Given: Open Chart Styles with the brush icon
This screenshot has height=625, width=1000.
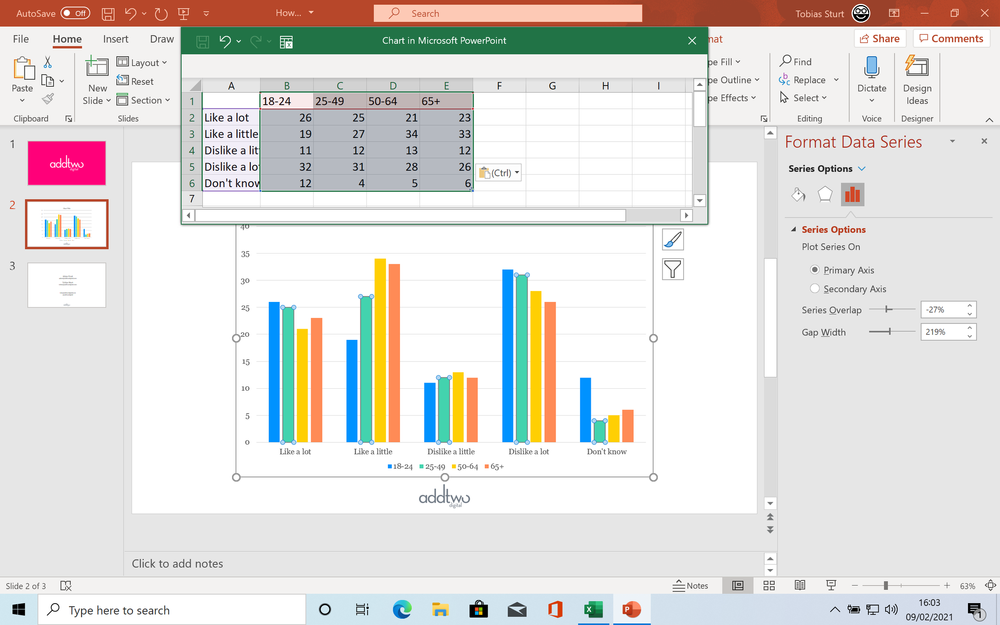Looking at the screenshot, I should 672,239.
